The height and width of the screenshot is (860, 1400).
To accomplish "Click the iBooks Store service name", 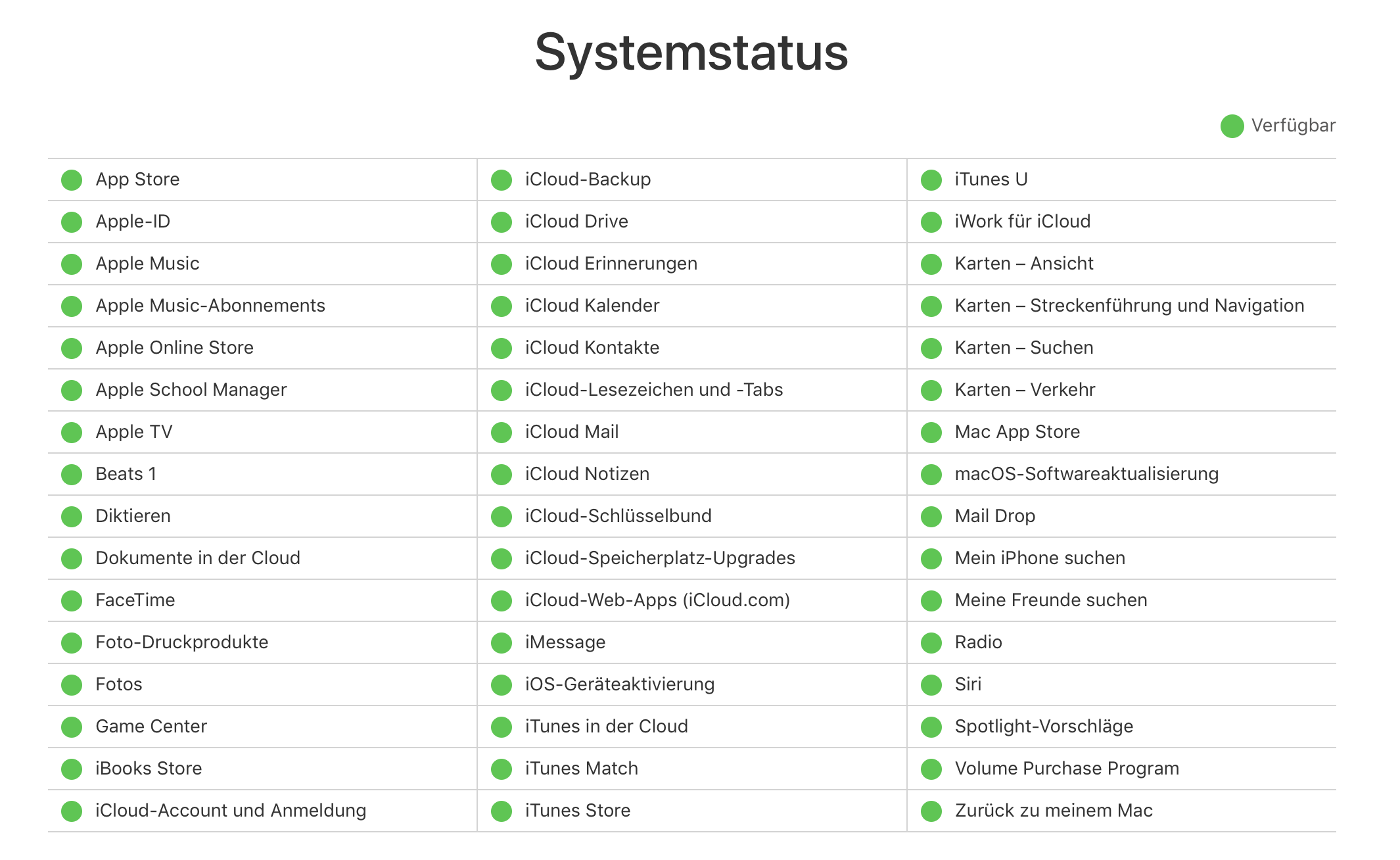I will pos(149,769).
